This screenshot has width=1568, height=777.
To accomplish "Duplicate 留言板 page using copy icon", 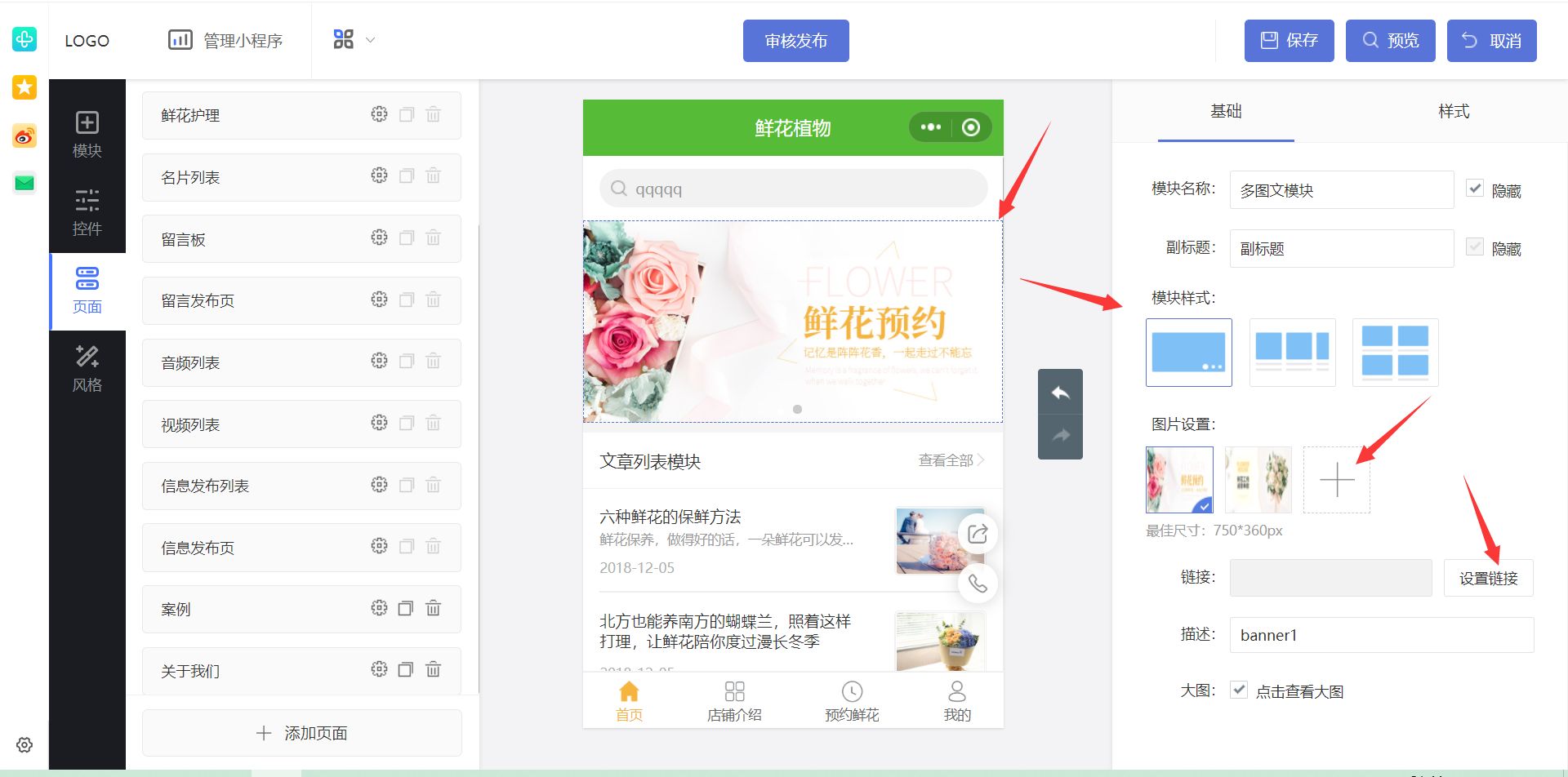I will [406, 237].
